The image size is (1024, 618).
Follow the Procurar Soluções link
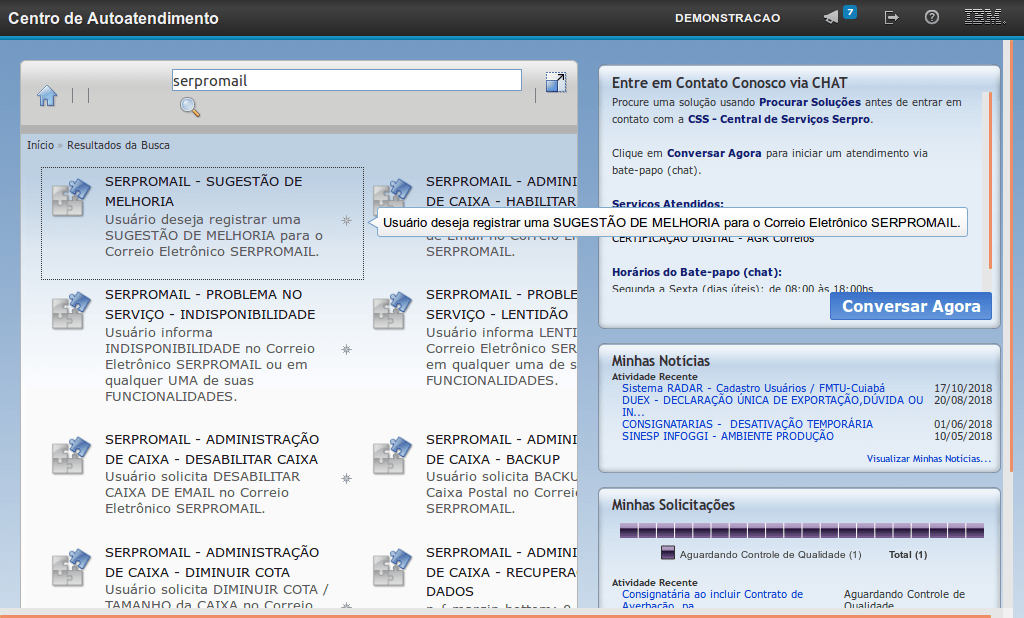pyautogui.click(x=810, y=102)
